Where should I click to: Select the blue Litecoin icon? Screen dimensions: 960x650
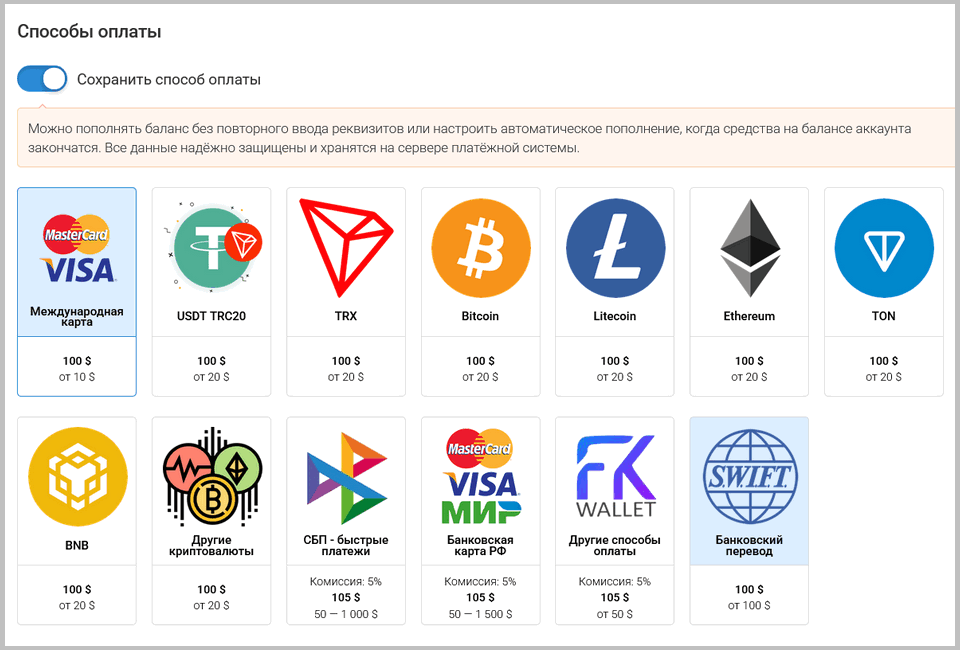pos(615,248)
